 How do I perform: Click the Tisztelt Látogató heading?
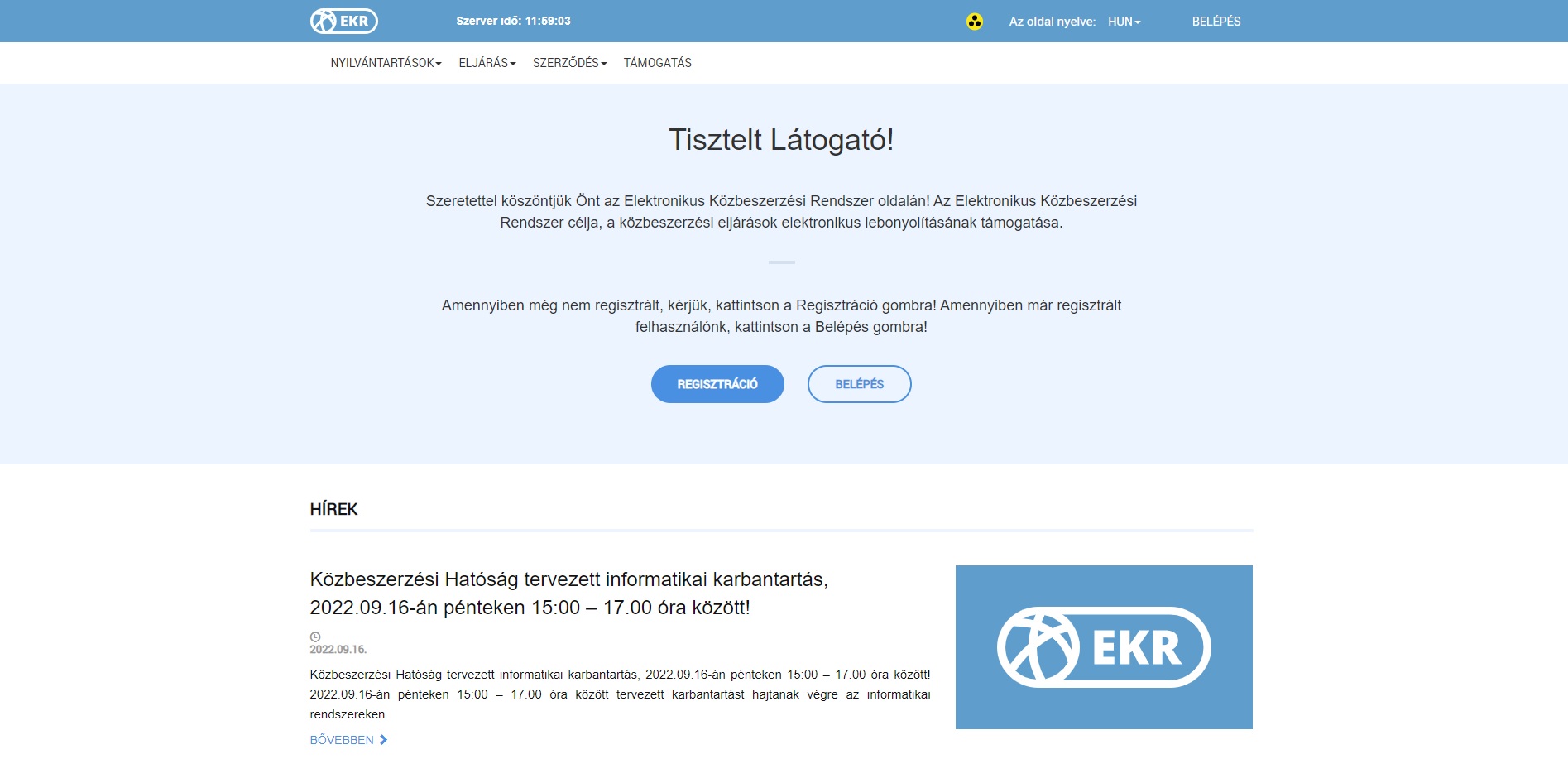[x=781, y=140]
